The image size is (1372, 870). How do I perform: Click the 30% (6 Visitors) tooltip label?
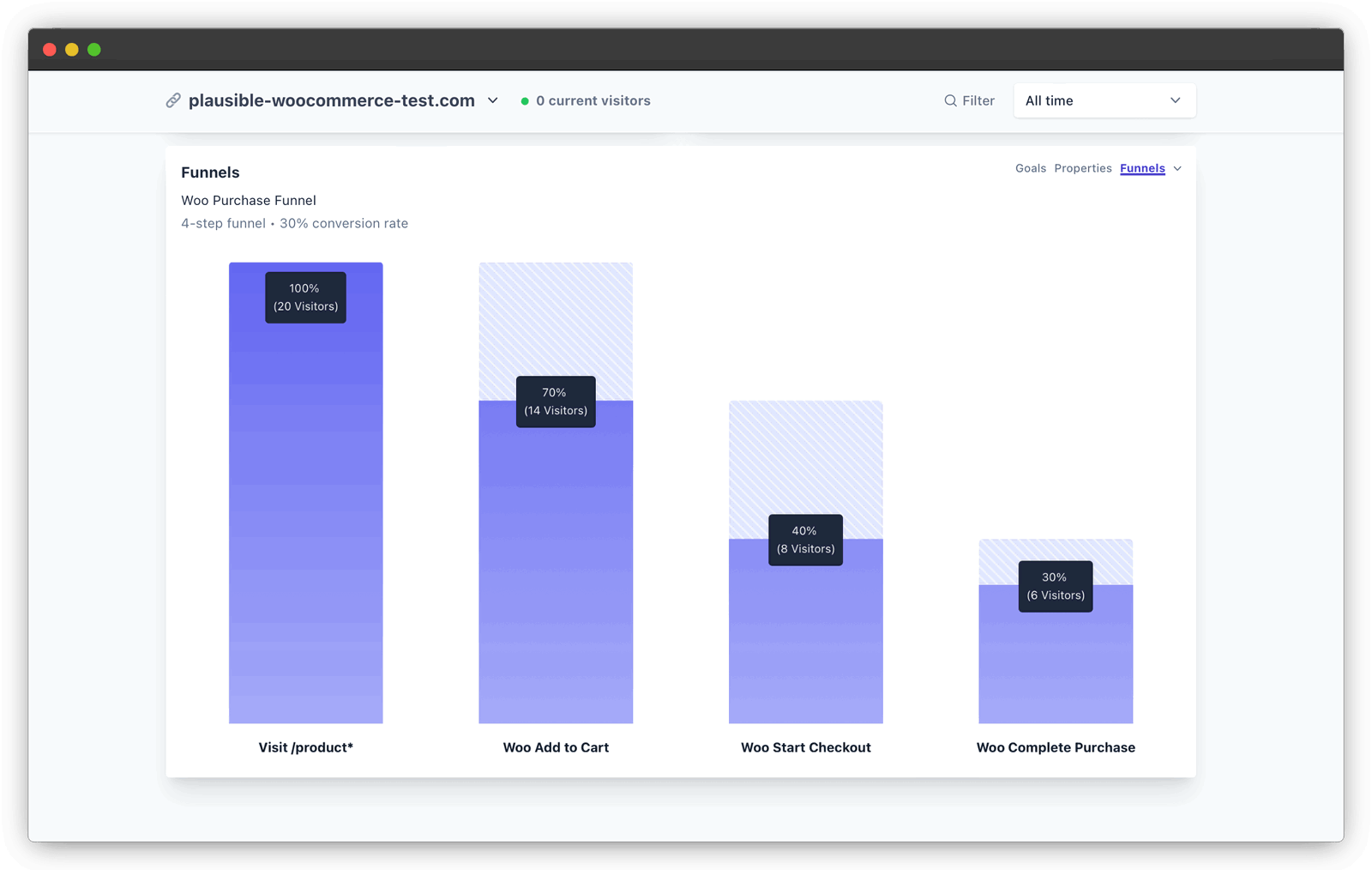point(1056,587)
